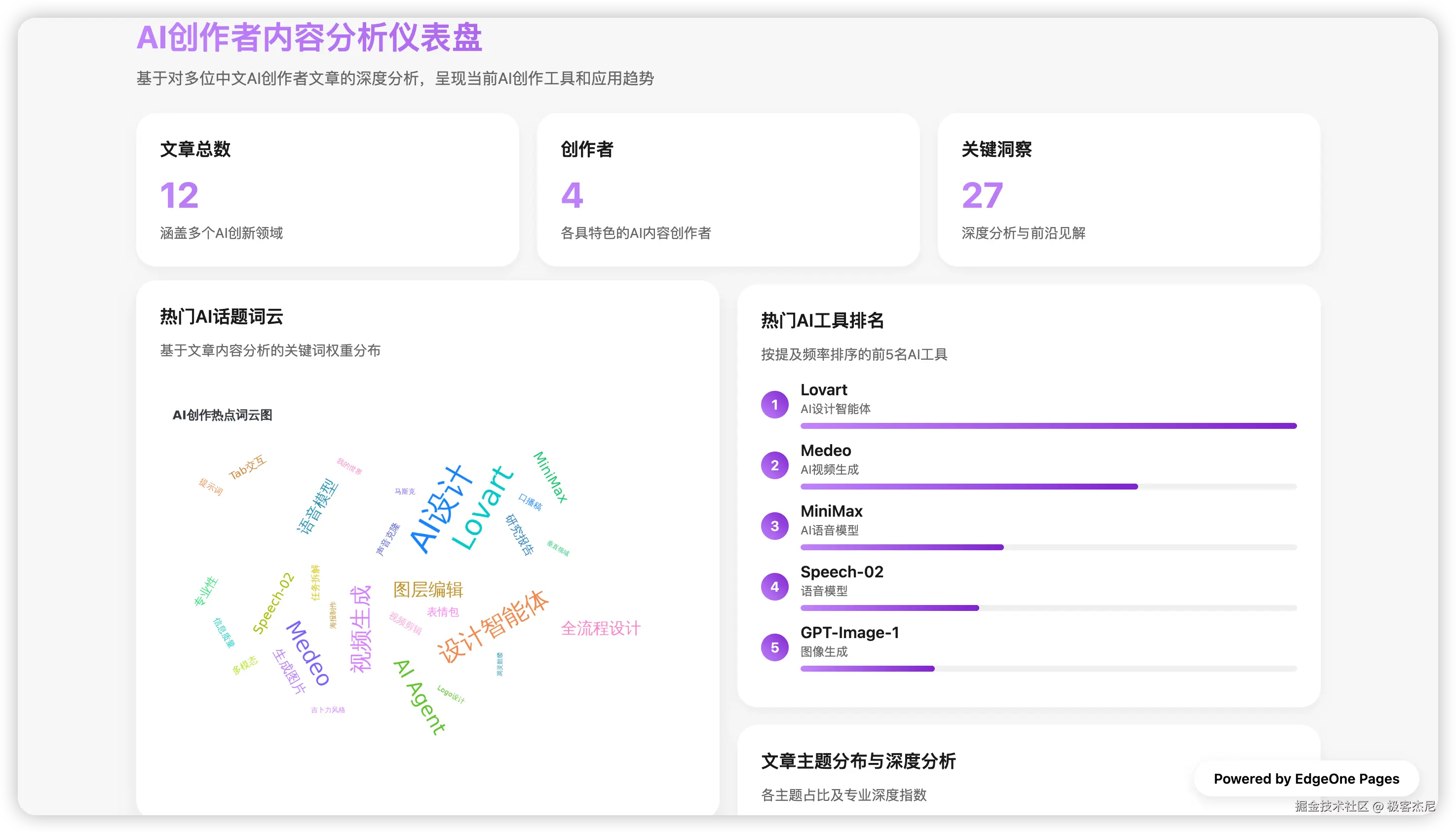Click the GPT-Image-1 frequency bar
The width and height of the screenshot is (1456, 833).
[x=867, y=668]
